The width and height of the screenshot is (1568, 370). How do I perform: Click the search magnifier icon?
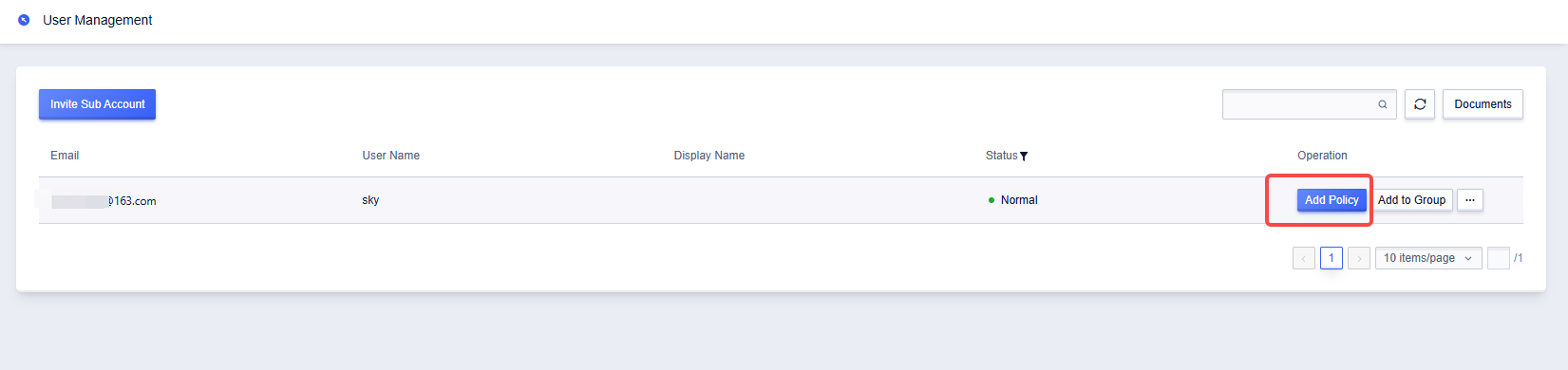[x=1383, y=104]
